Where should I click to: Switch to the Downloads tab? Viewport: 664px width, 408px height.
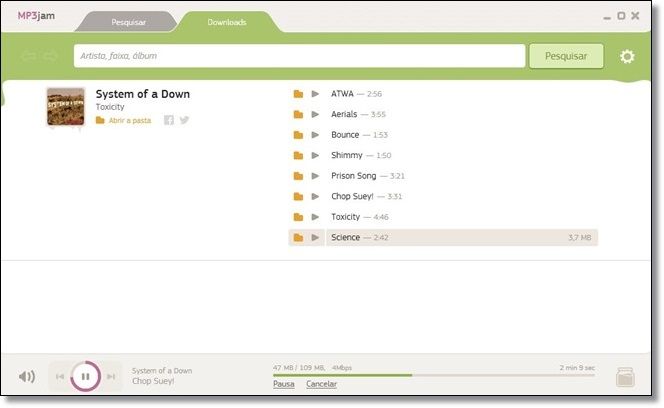(227, 22)
